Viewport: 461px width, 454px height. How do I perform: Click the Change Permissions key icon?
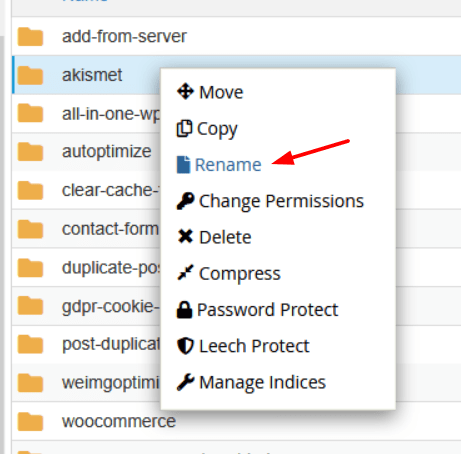pyautogui.click(x=185, y=201)
